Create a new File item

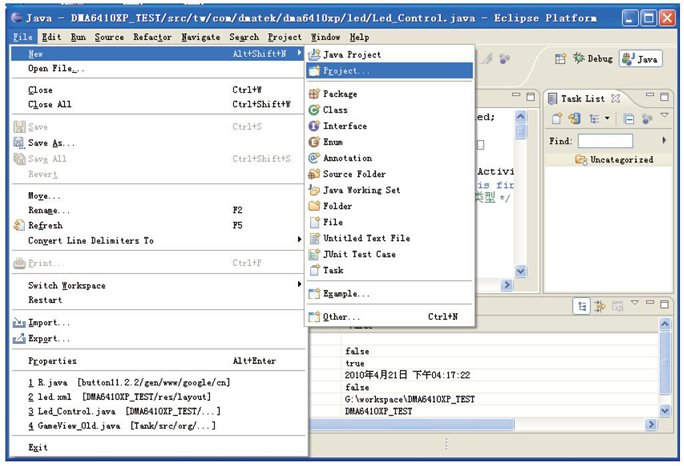pos(389,222)
